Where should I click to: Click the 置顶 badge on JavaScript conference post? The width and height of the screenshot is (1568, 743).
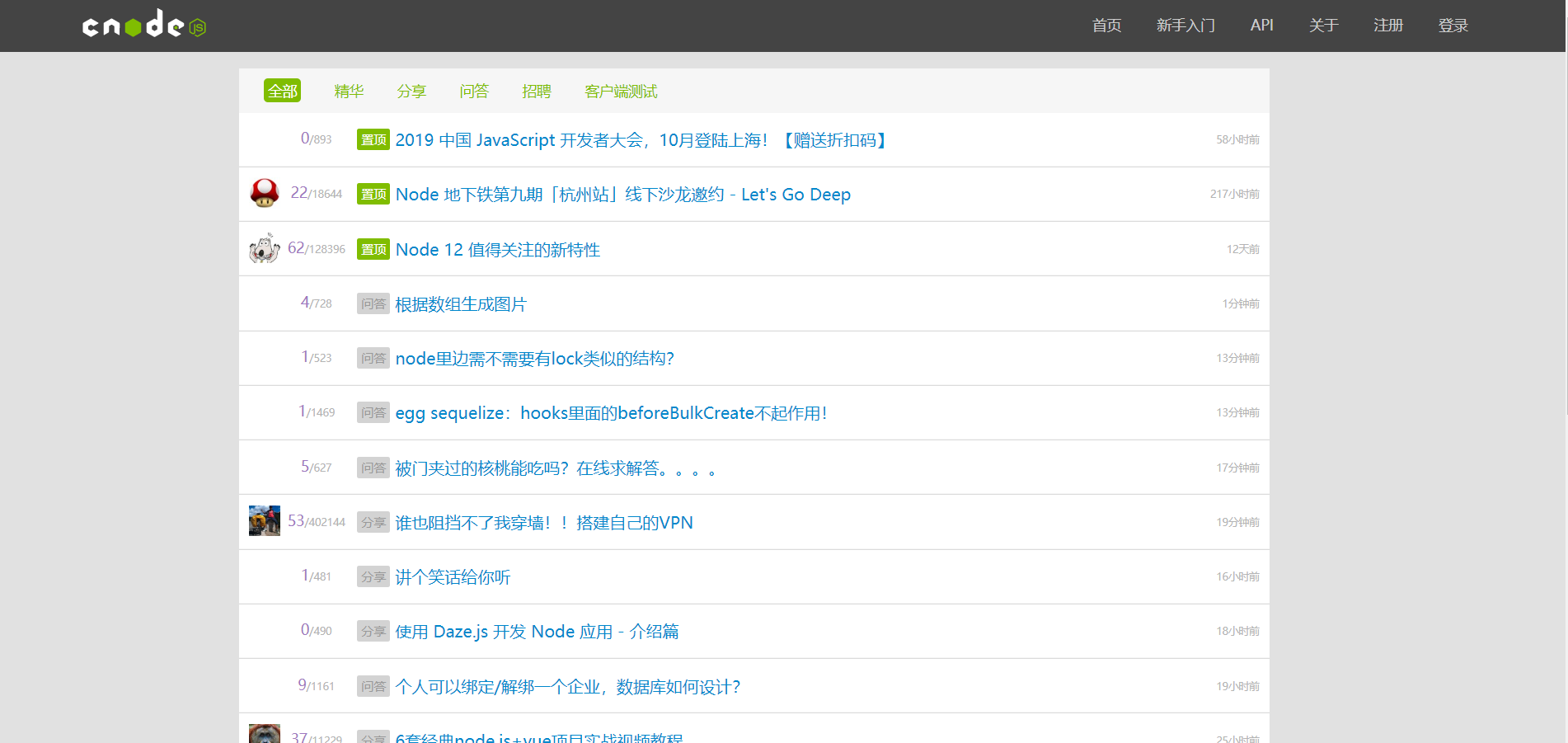[373, 139]
